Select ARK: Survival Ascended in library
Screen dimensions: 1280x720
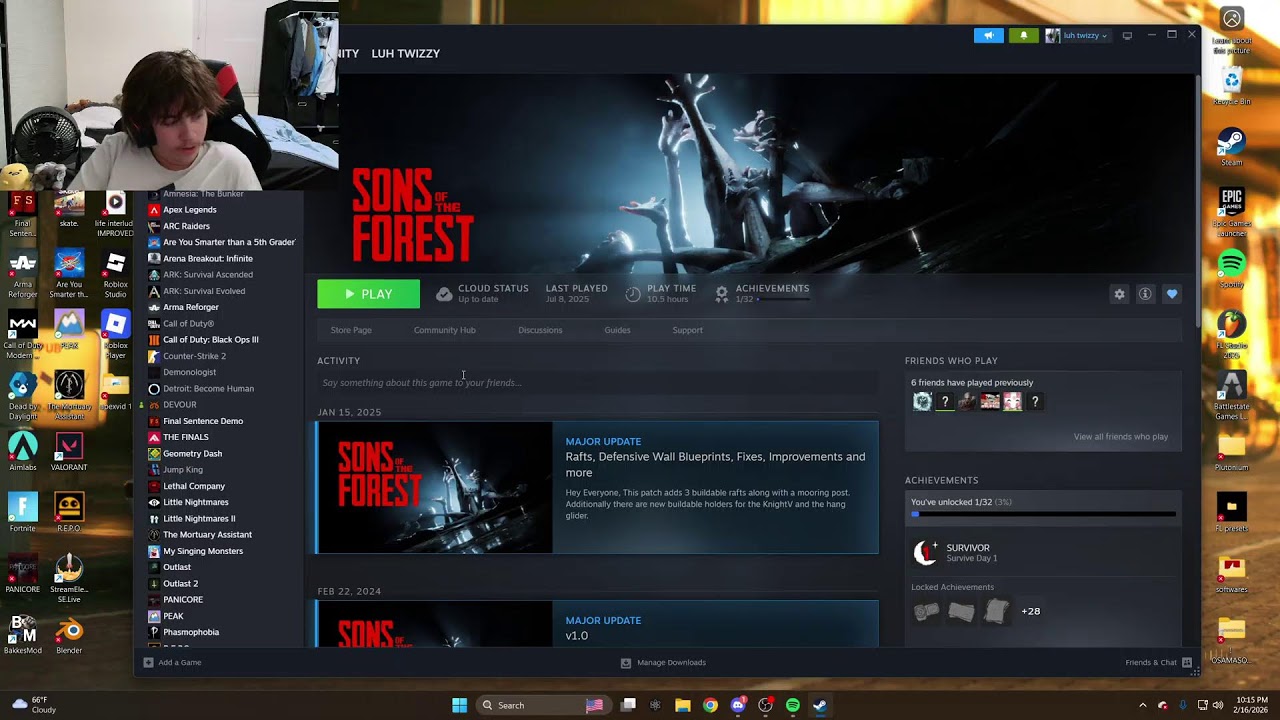(208, 274)
